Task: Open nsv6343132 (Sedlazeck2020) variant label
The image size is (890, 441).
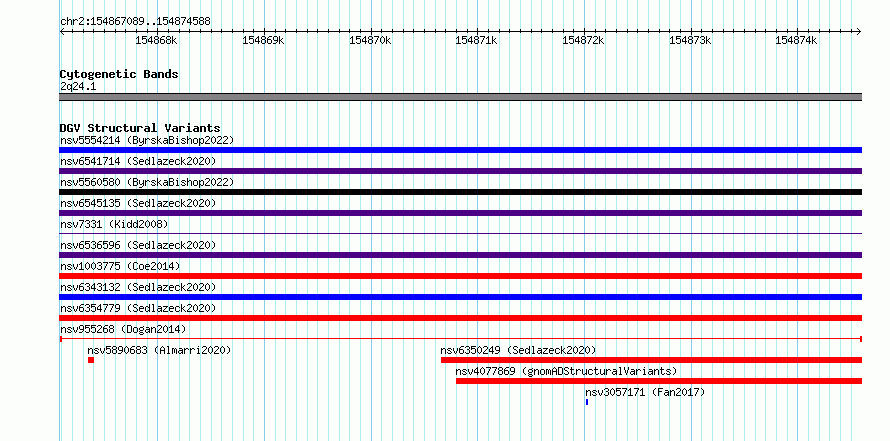Action: click(x=138, y=287)
